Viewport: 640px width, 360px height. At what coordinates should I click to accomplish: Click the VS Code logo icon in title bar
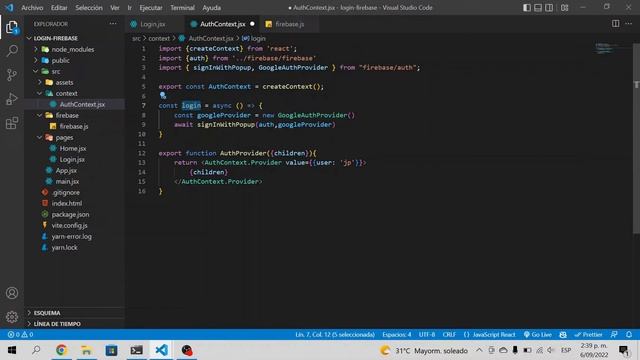click(9, 7)
